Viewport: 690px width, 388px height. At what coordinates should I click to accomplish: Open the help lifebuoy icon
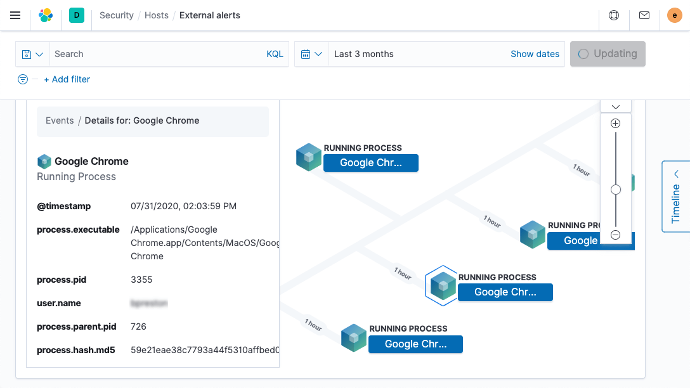click(614, 15)
